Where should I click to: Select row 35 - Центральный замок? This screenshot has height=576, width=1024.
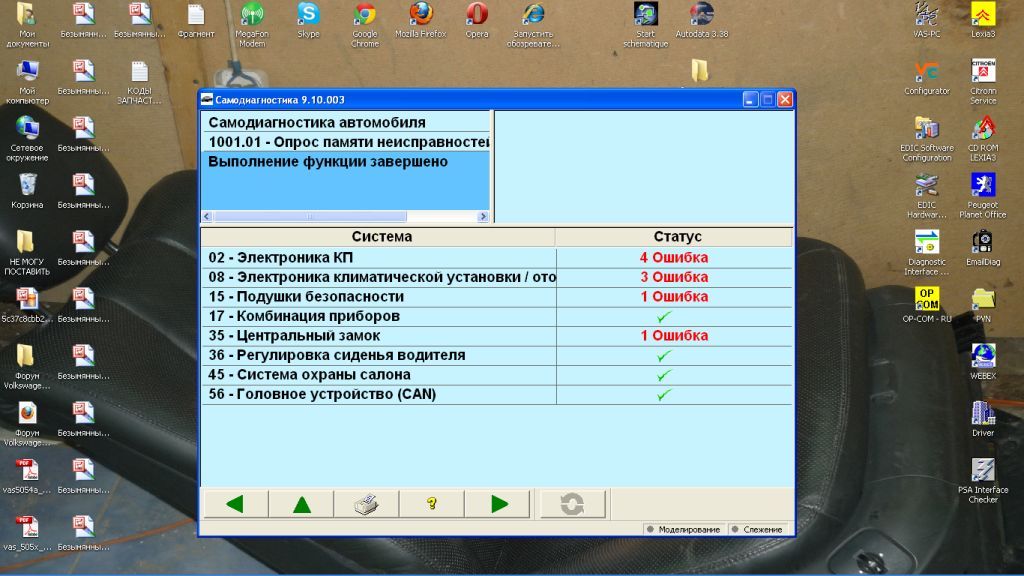(496, 336)
